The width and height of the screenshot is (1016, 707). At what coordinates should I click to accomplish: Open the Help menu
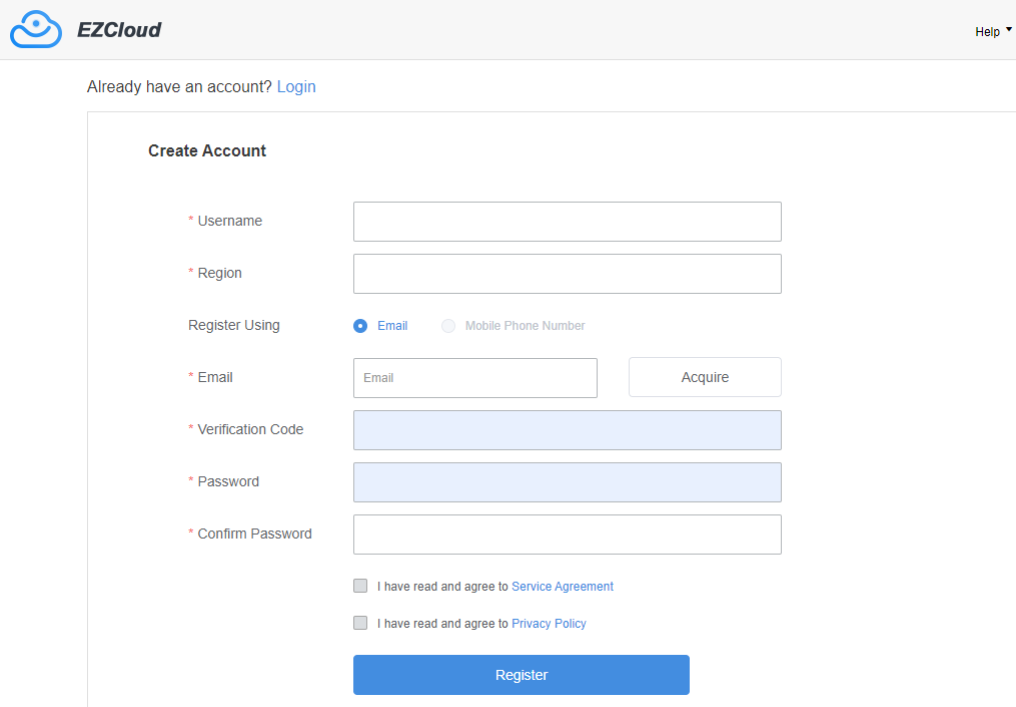pos(986,32)
